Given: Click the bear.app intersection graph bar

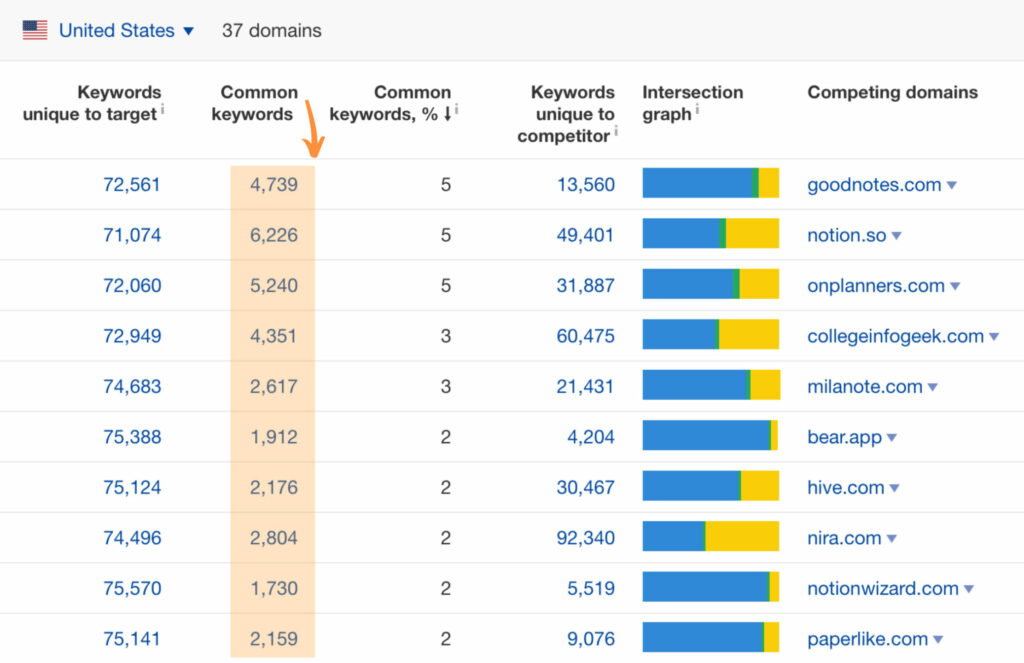Looking at the screenshot, I should (710, 436).
